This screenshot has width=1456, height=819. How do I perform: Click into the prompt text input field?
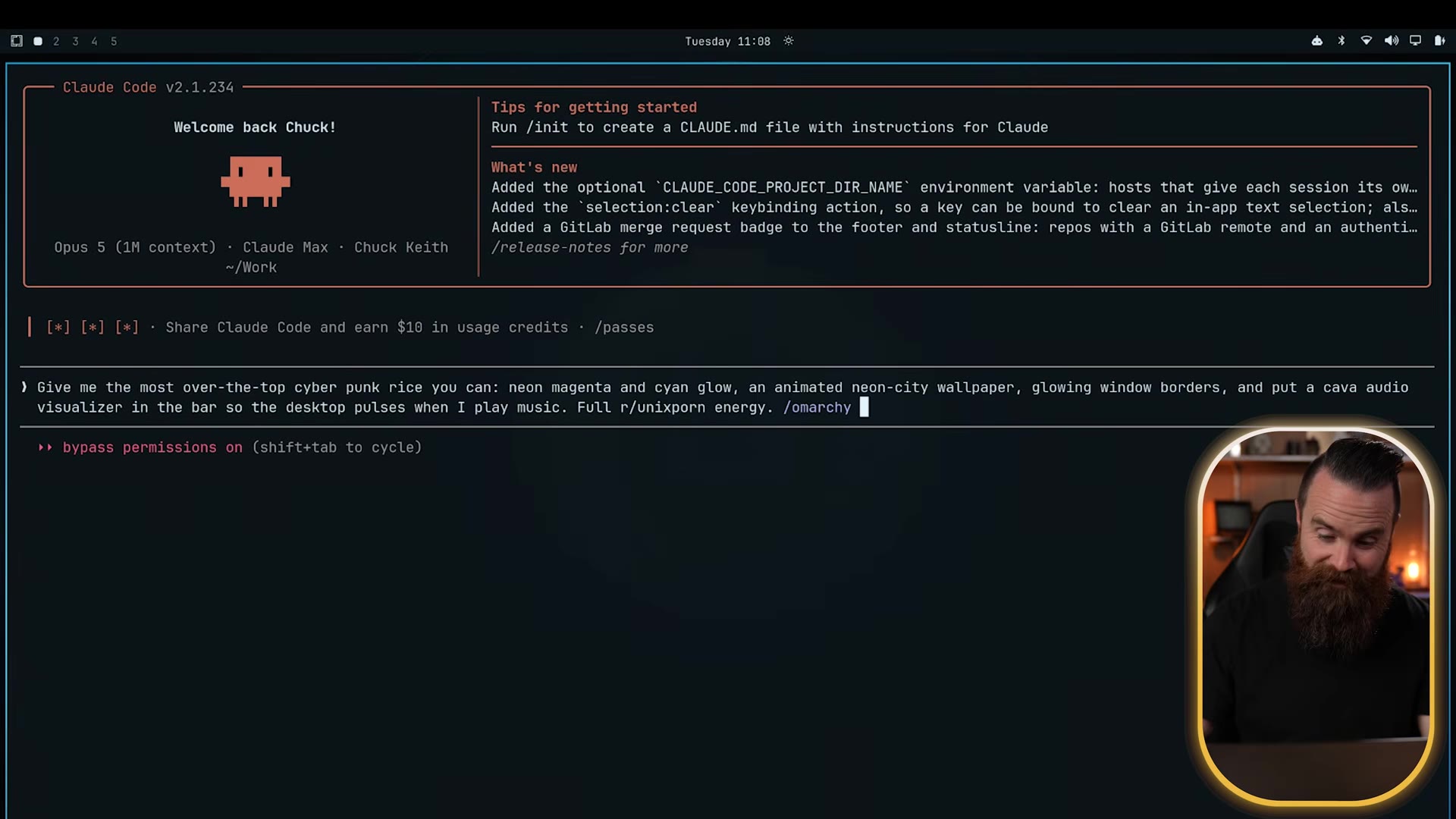[x=727, y=397]
